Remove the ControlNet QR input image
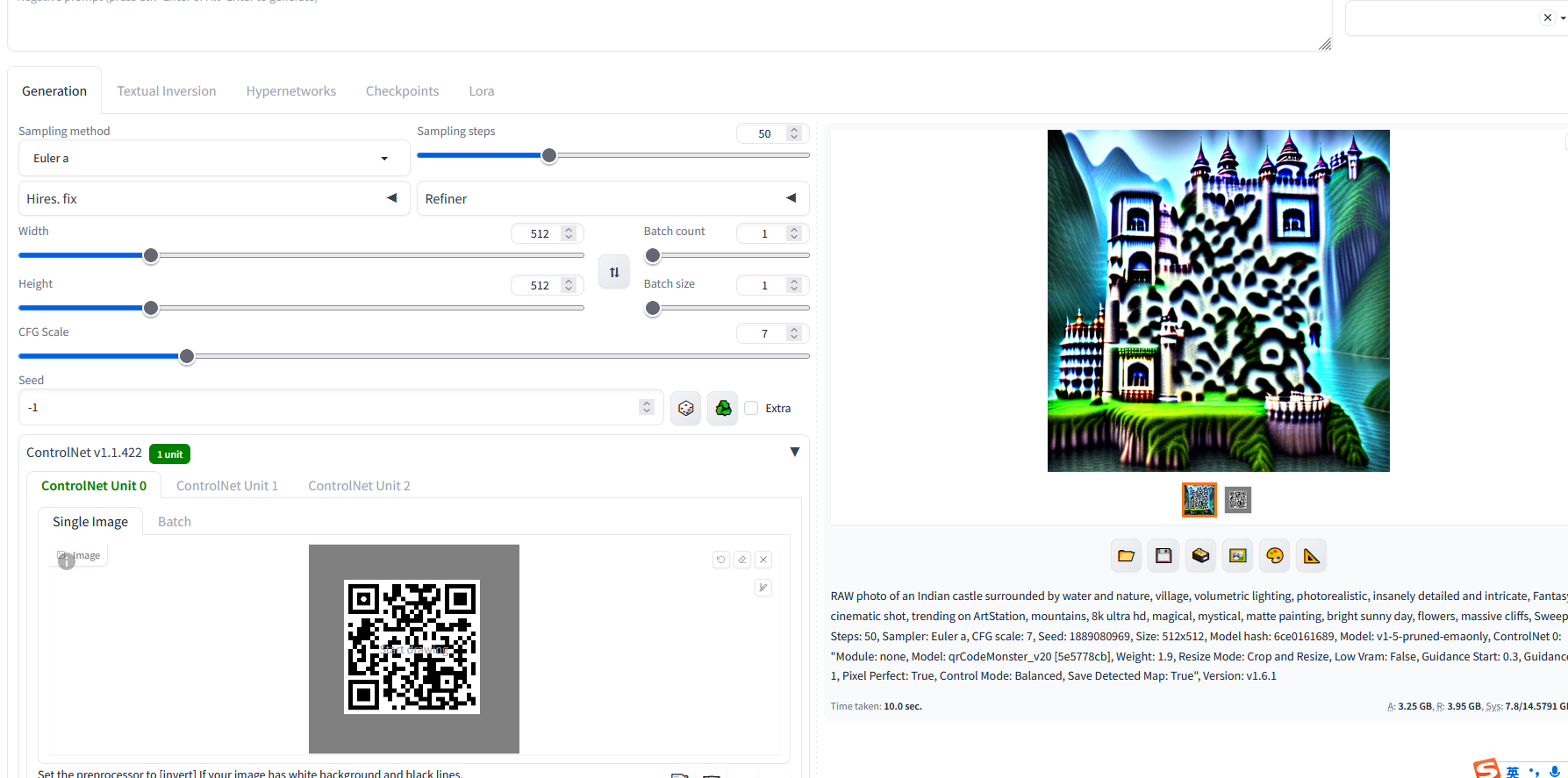The height and width of the screenshot is (778, 1568). click(763, 560)
